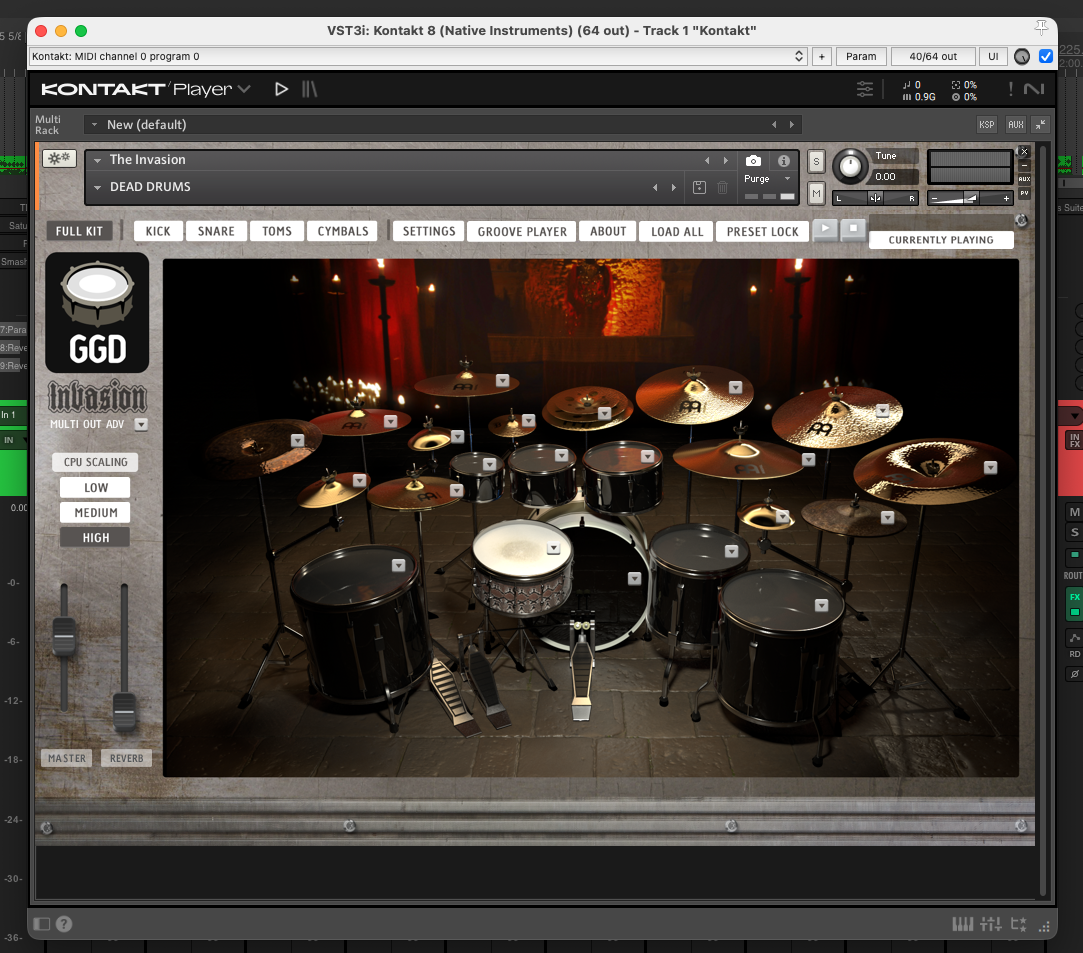1083x953 pixels.
Task: Open the mixer faders icon in footer
Action: (990, 924)
